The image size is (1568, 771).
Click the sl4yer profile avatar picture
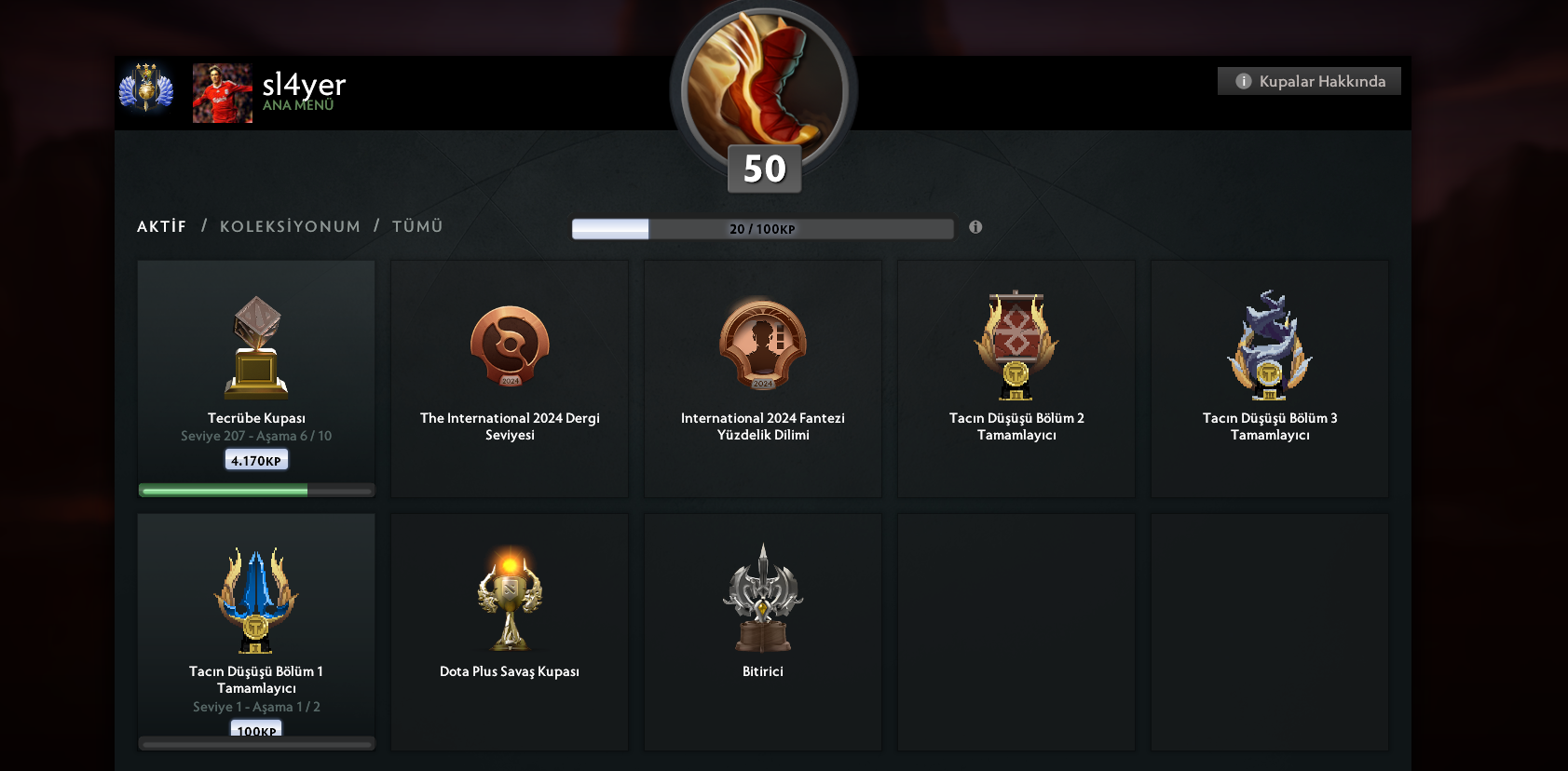coord(223,93)
